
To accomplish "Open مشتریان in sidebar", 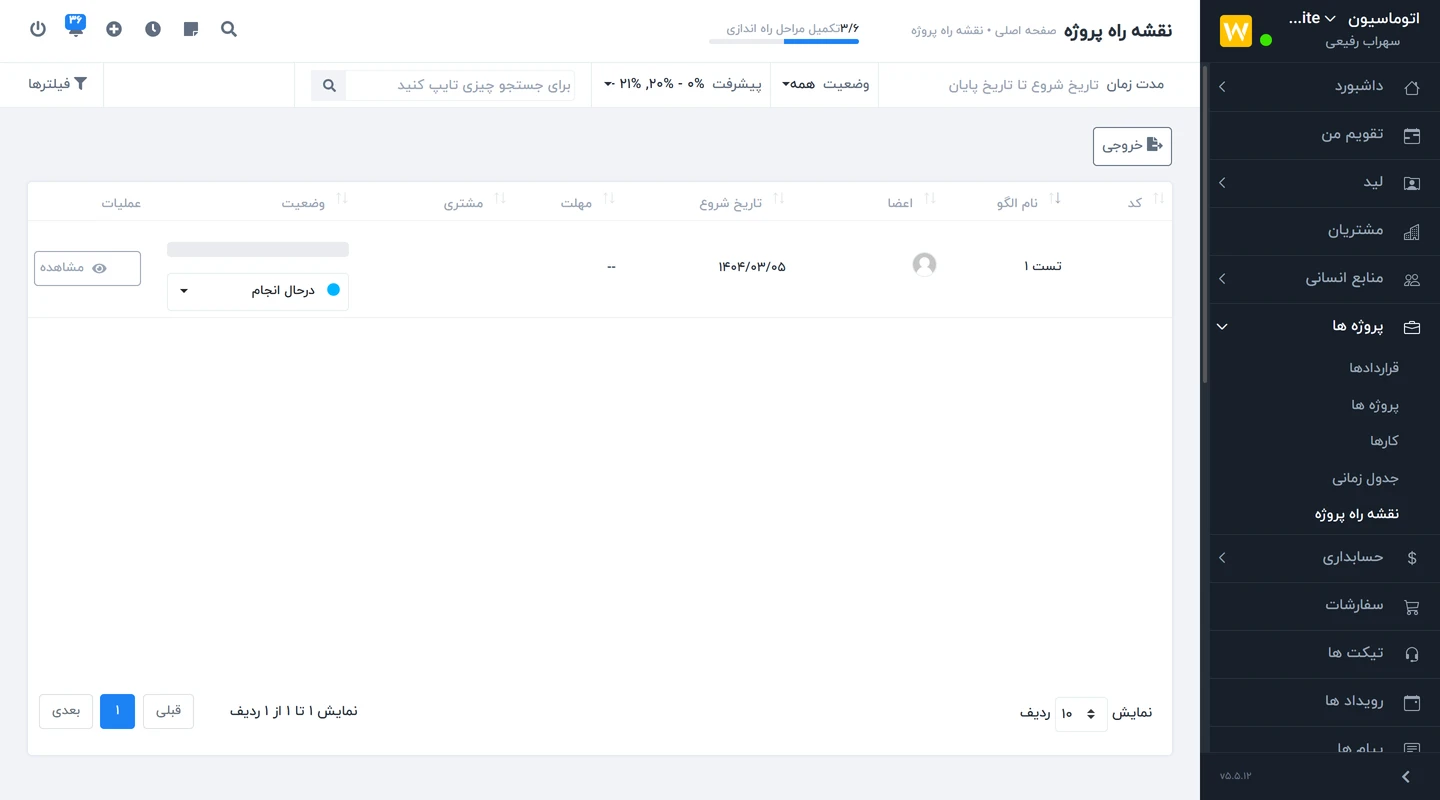I will click(1324, 231).
